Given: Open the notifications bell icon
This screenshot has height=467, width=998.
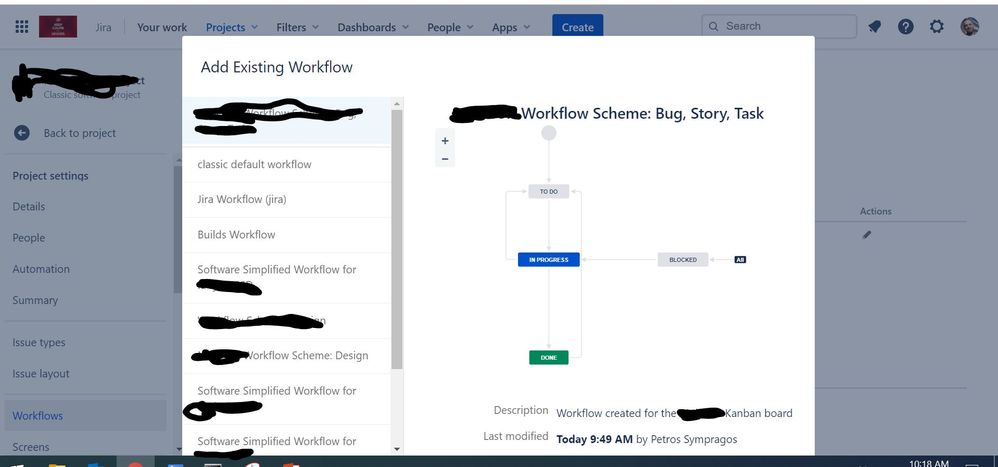Looking at the screenshot, I should click(x=875, y=27).
